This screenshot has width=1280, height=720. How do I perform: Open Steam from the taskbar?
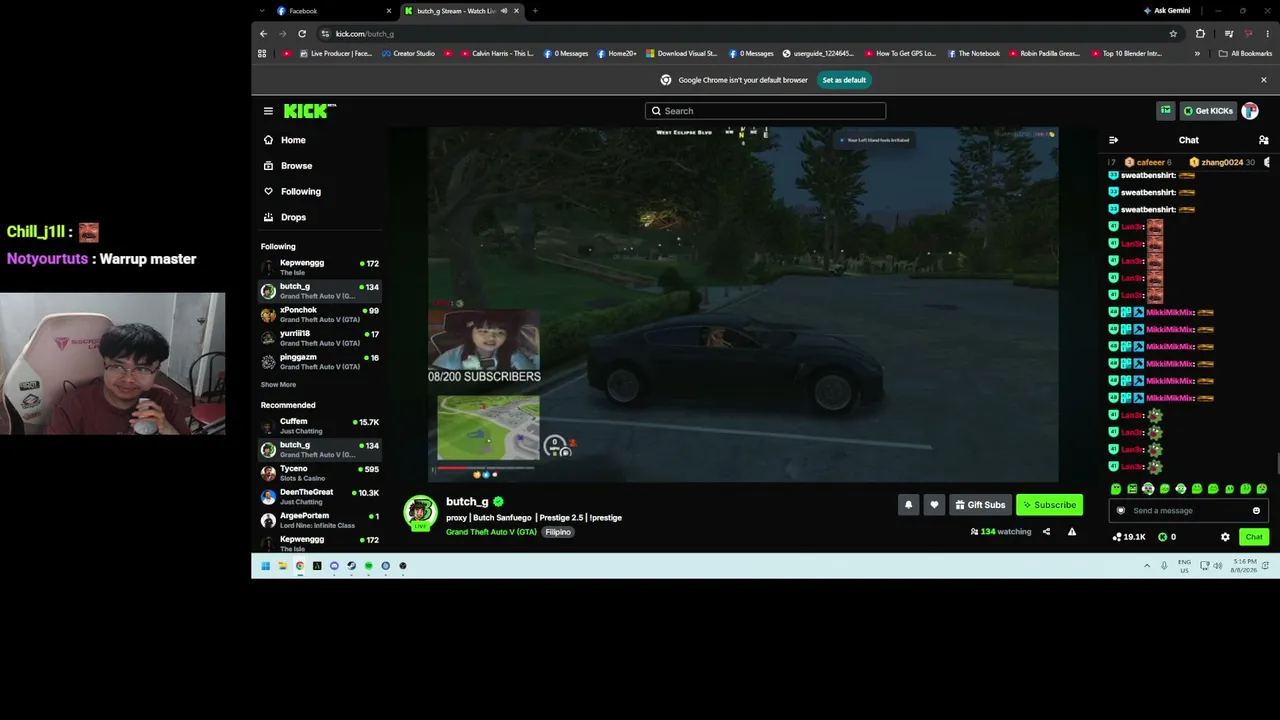(351, 566)
